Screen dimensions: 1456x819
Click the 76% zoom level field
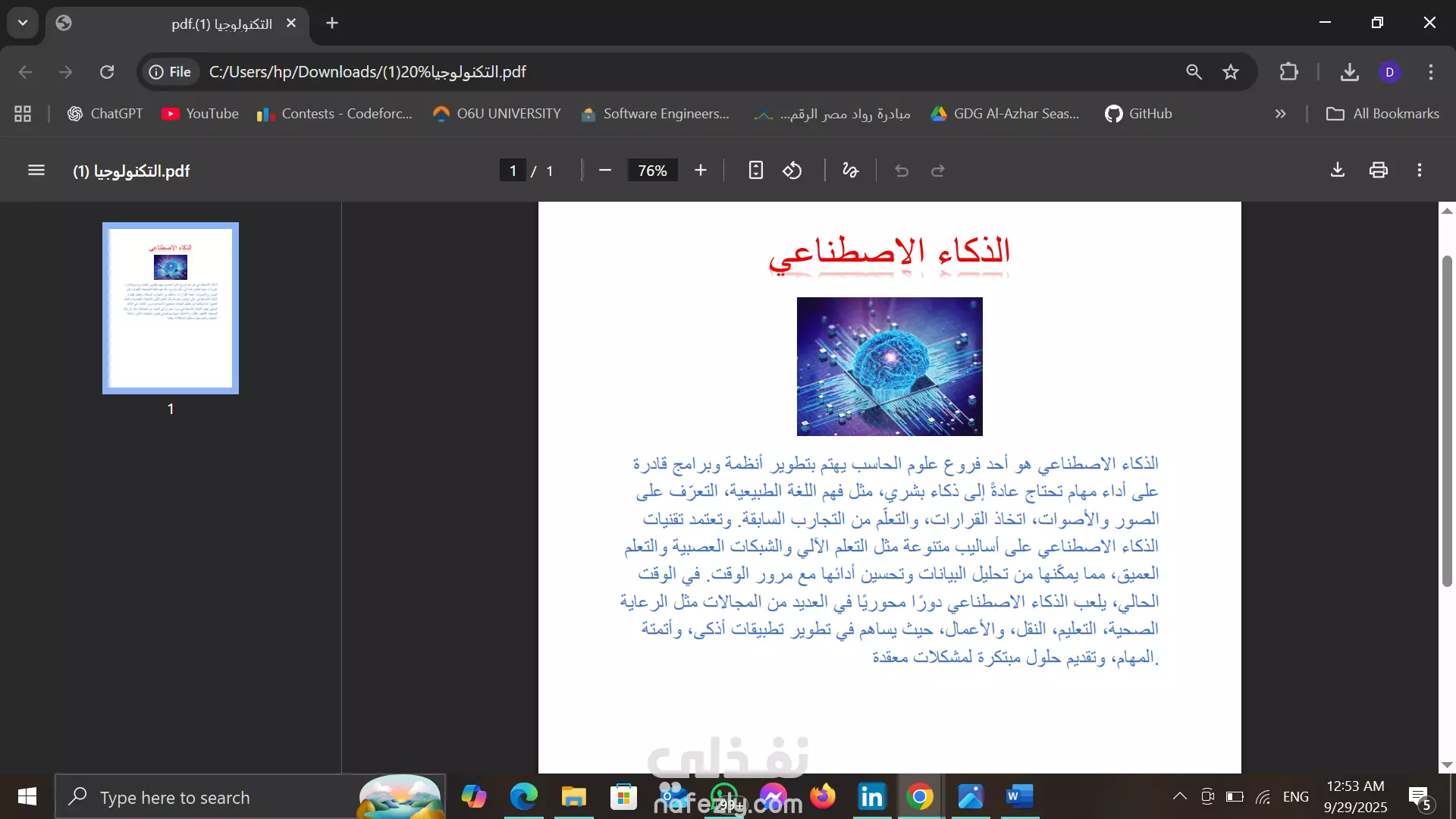click(x=652, y=171)
